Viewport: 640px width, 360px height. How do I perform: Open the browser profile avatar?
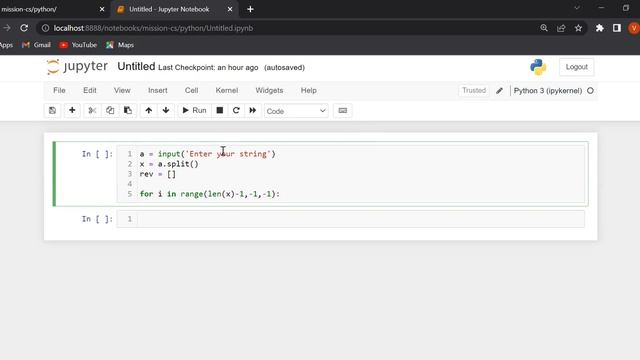[x=634, y=28]
